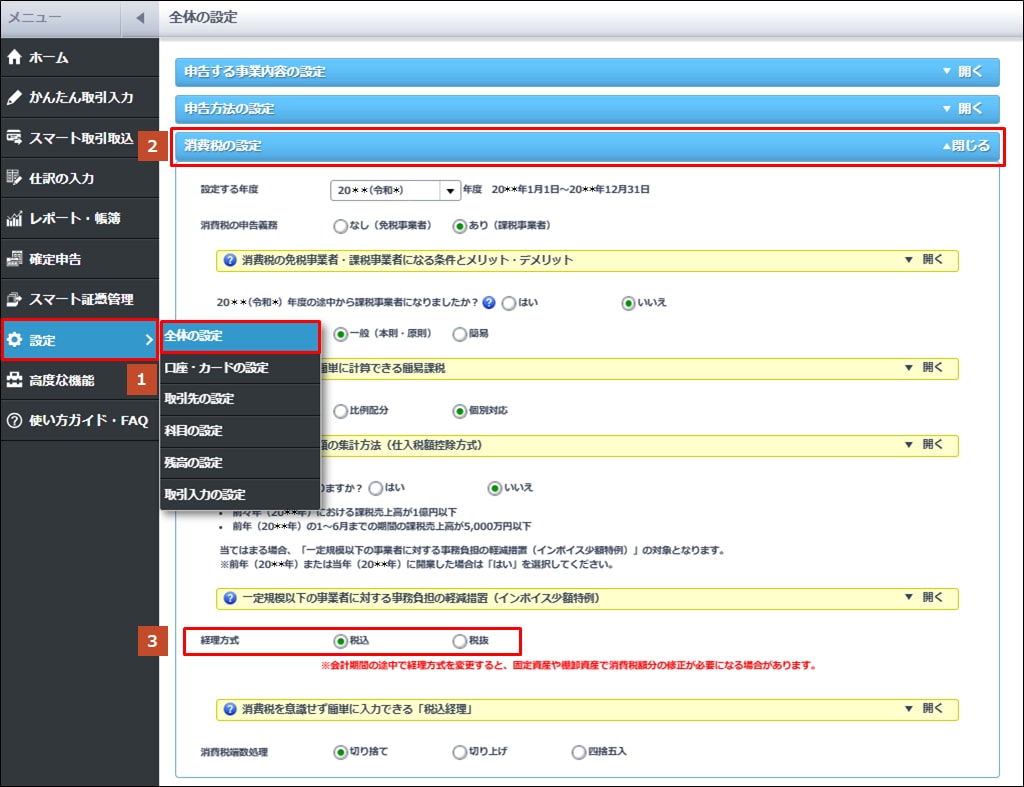Select 切り捨て rounding option
The width and height of the screenshot is (1024, 787).
tap(340, 752)
